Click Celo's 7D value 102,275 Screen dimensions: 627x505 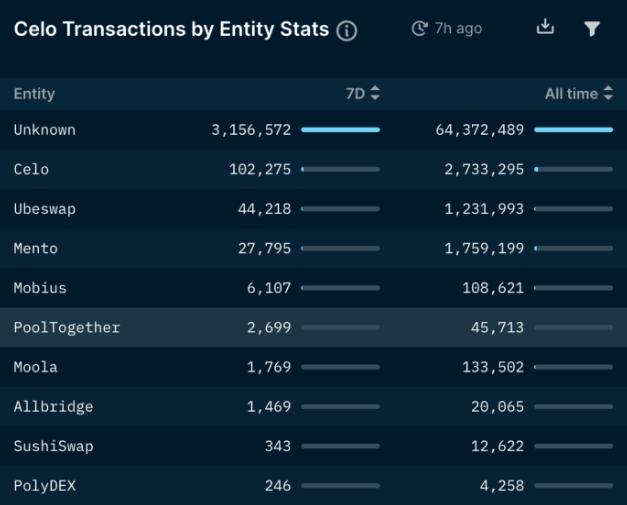260,170
